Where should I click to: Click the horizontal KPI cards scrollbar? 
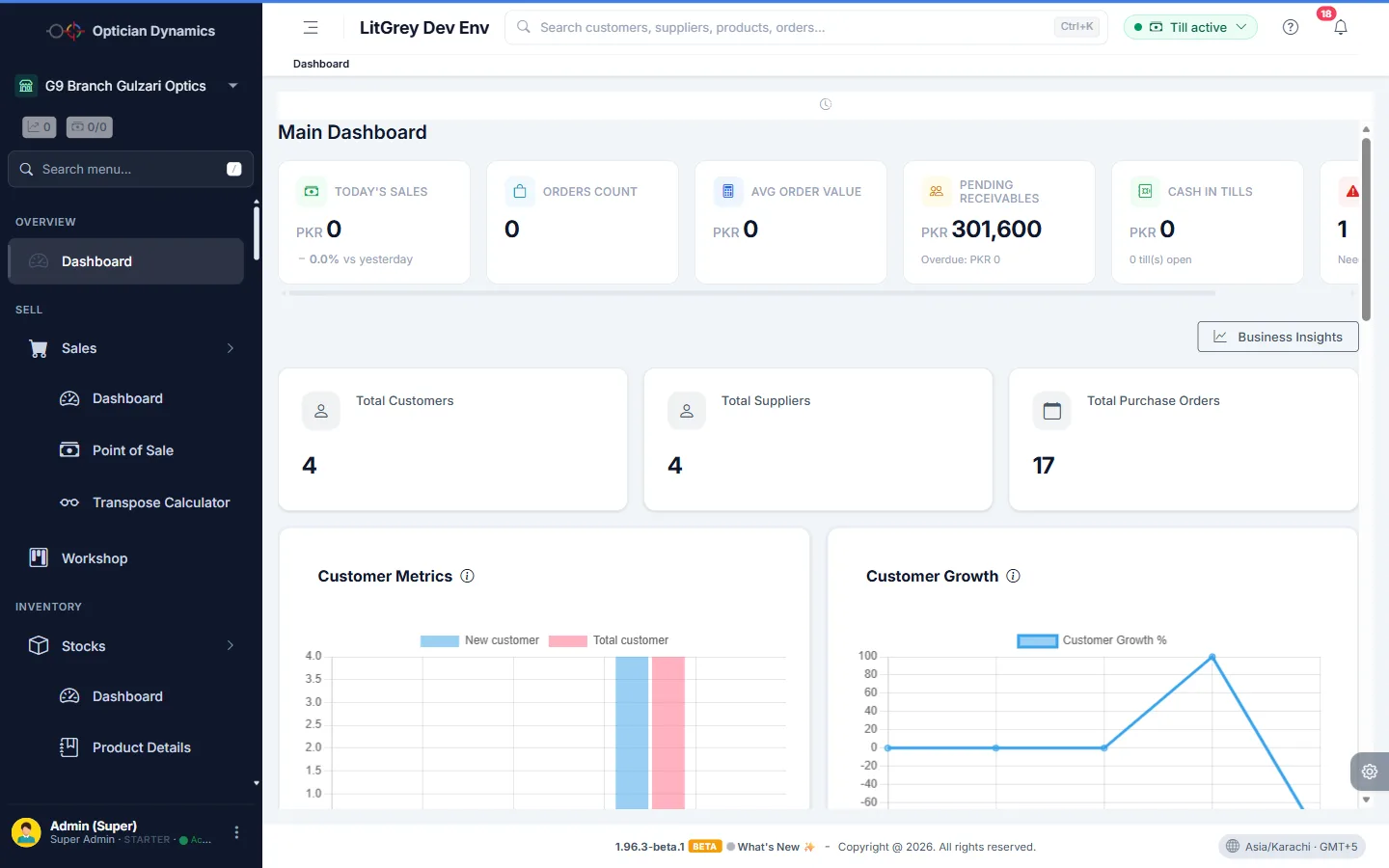coord(752,292)
